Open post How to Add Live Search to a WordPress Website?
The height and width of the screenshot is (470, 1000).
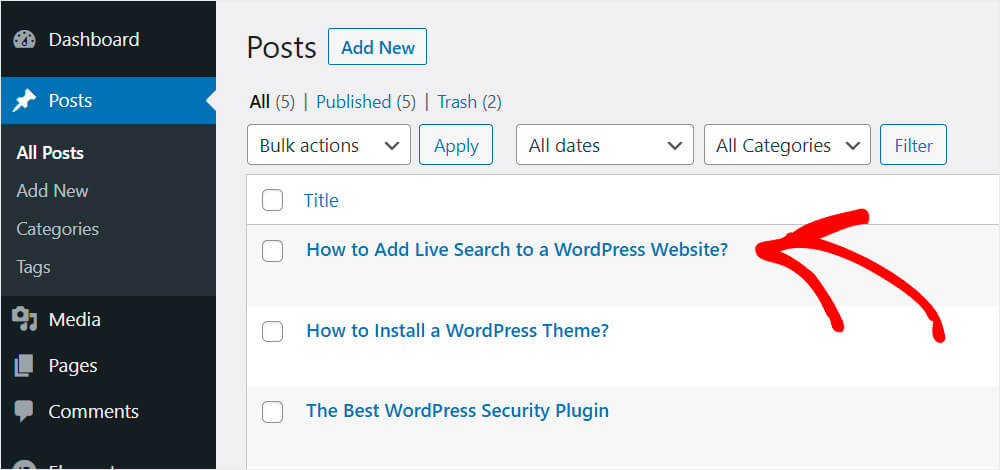[517, 249]
